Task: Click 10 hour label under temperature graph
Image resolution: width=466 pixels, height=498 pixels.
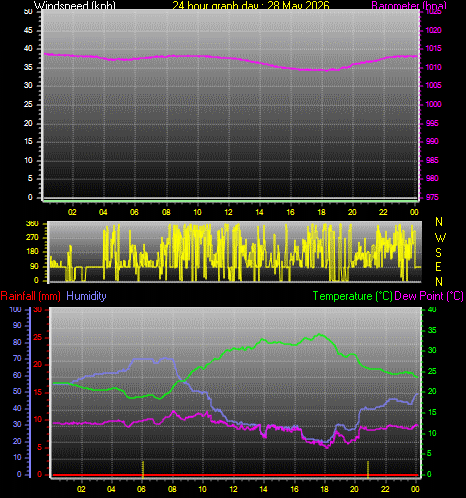Action: tap(202, 489)
